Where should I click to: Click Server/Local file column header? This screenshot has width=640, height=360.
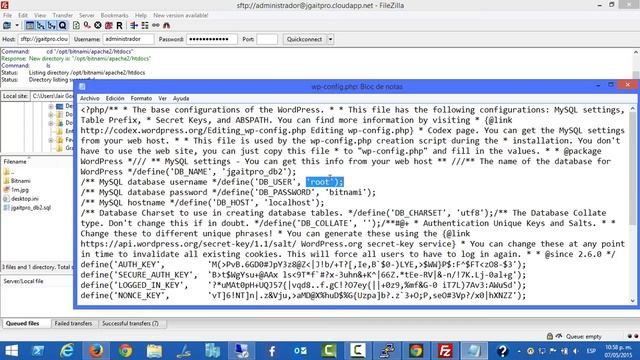23,281
